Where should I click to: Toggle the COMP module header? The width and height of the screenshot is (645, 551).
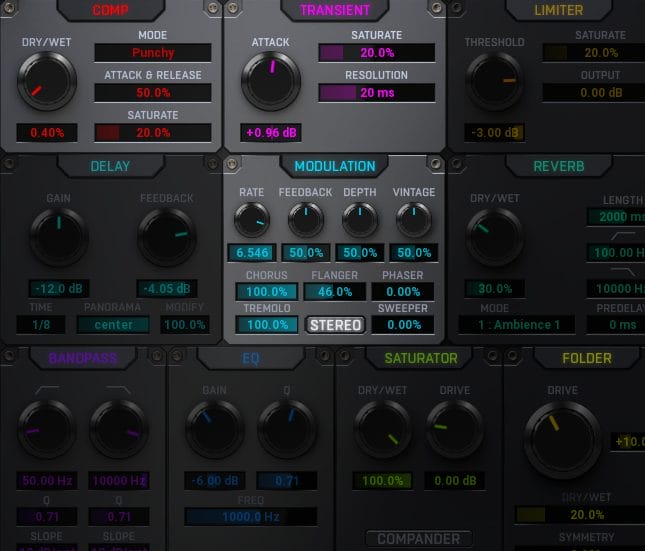pos(110,10)
